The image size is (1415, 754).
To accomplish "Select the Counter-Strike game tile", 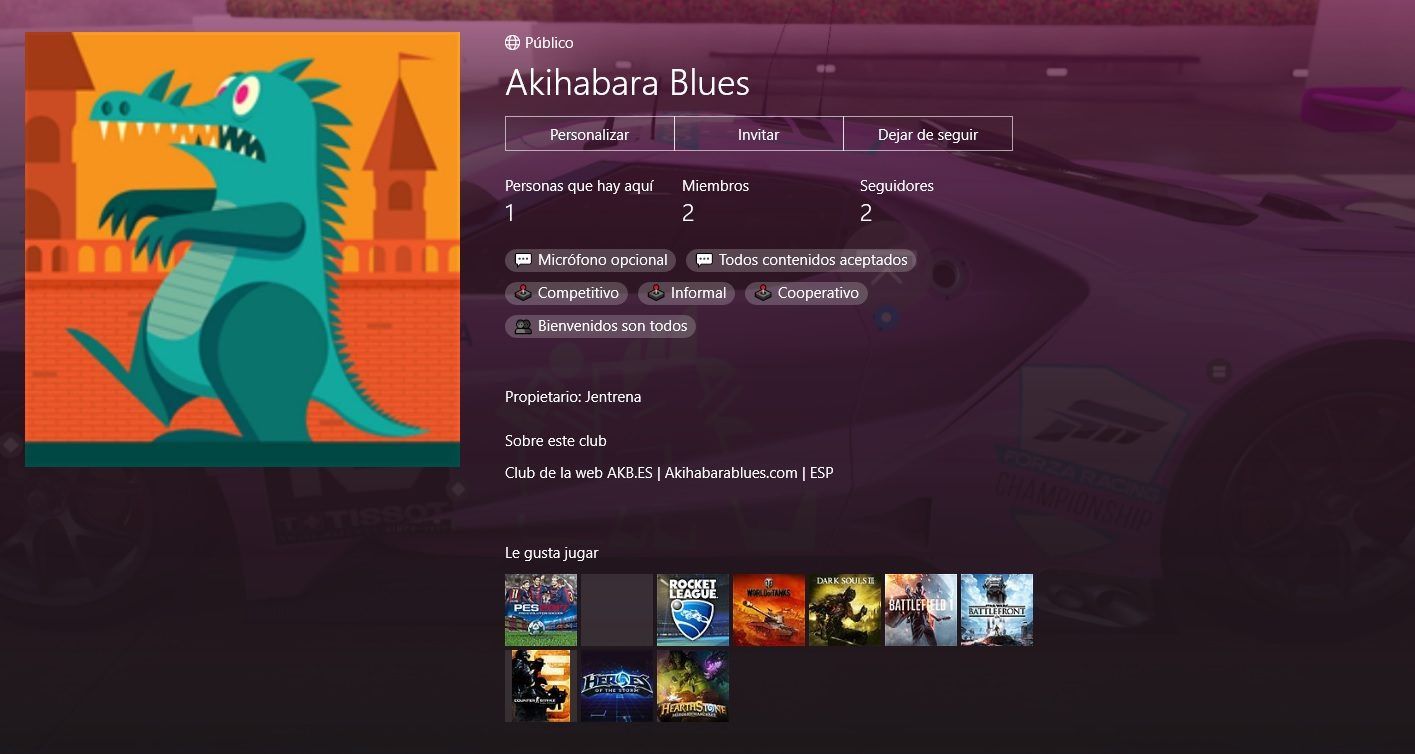I will 541,686.
